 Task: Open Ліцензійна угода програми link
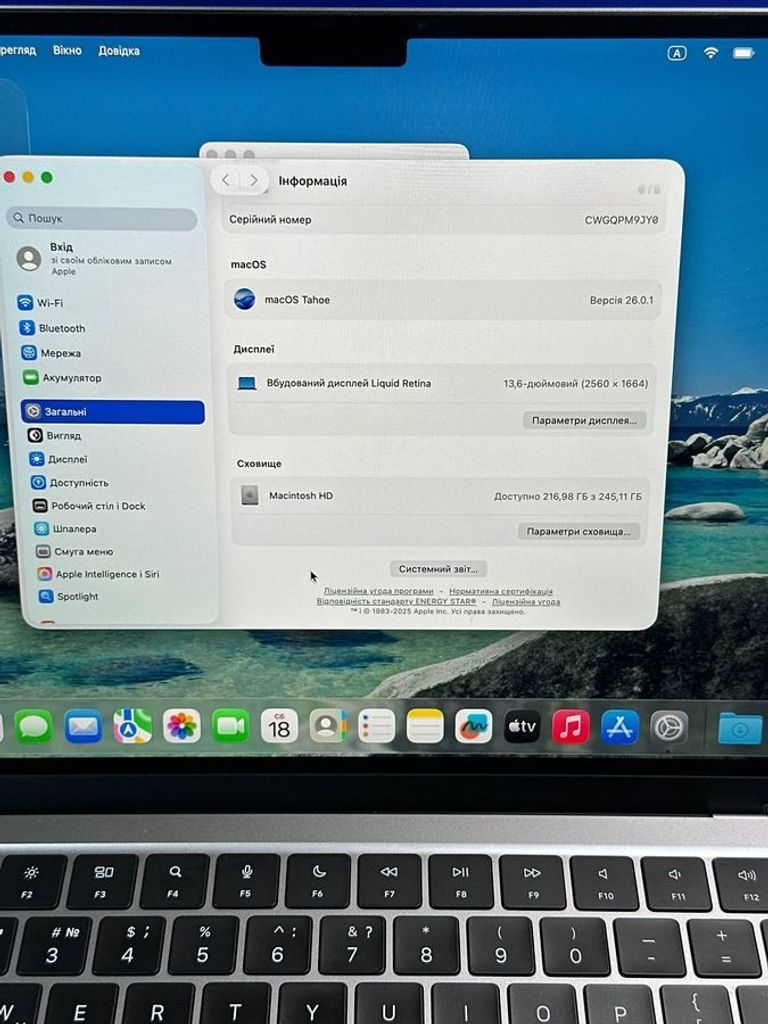pyautogui.click(x=379, y=591)
